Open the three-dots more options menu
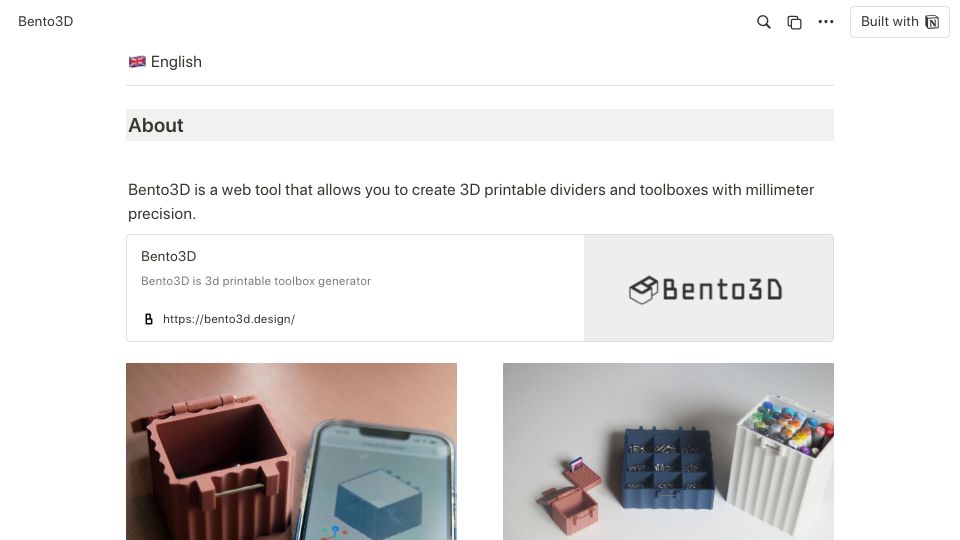The width and height of the screenshot is (960, 540). tap(826, 21)
